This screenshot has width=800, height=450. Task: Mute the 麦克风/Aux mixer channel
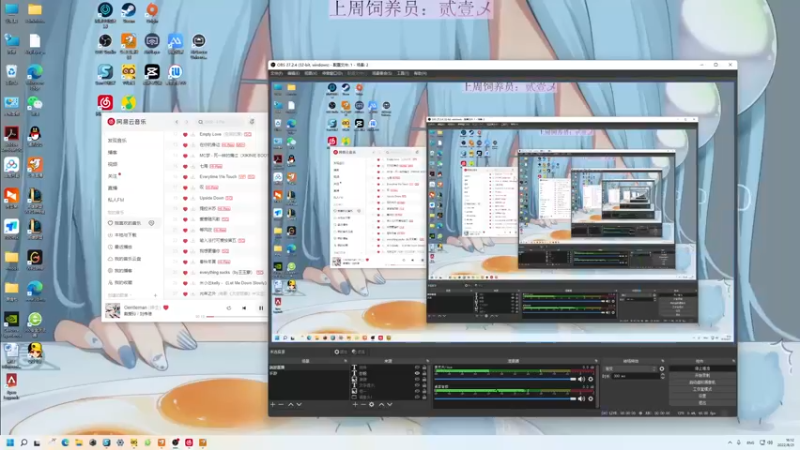point(581,379)
